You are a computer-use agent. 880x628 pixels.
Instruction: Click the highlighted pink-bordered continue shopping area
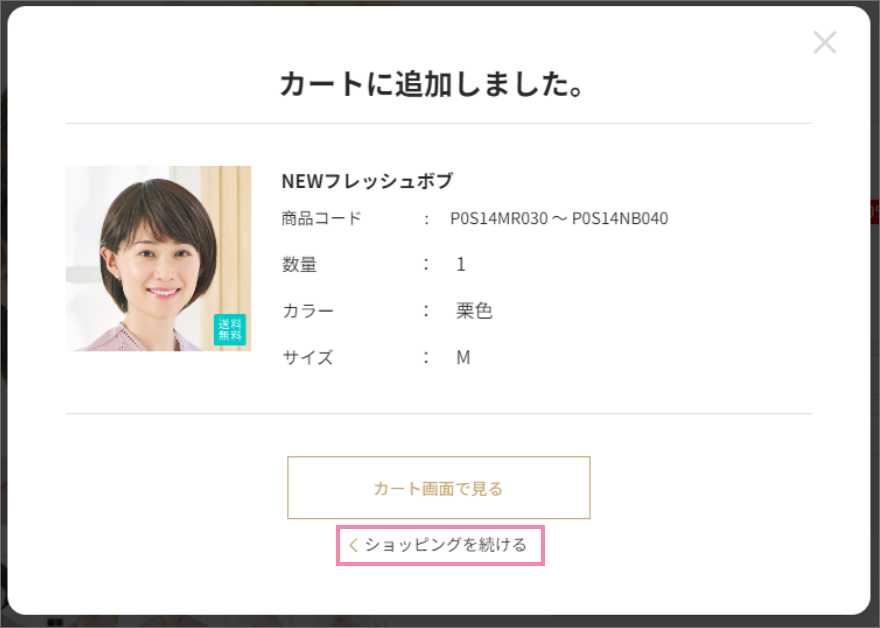coord(440,545)
